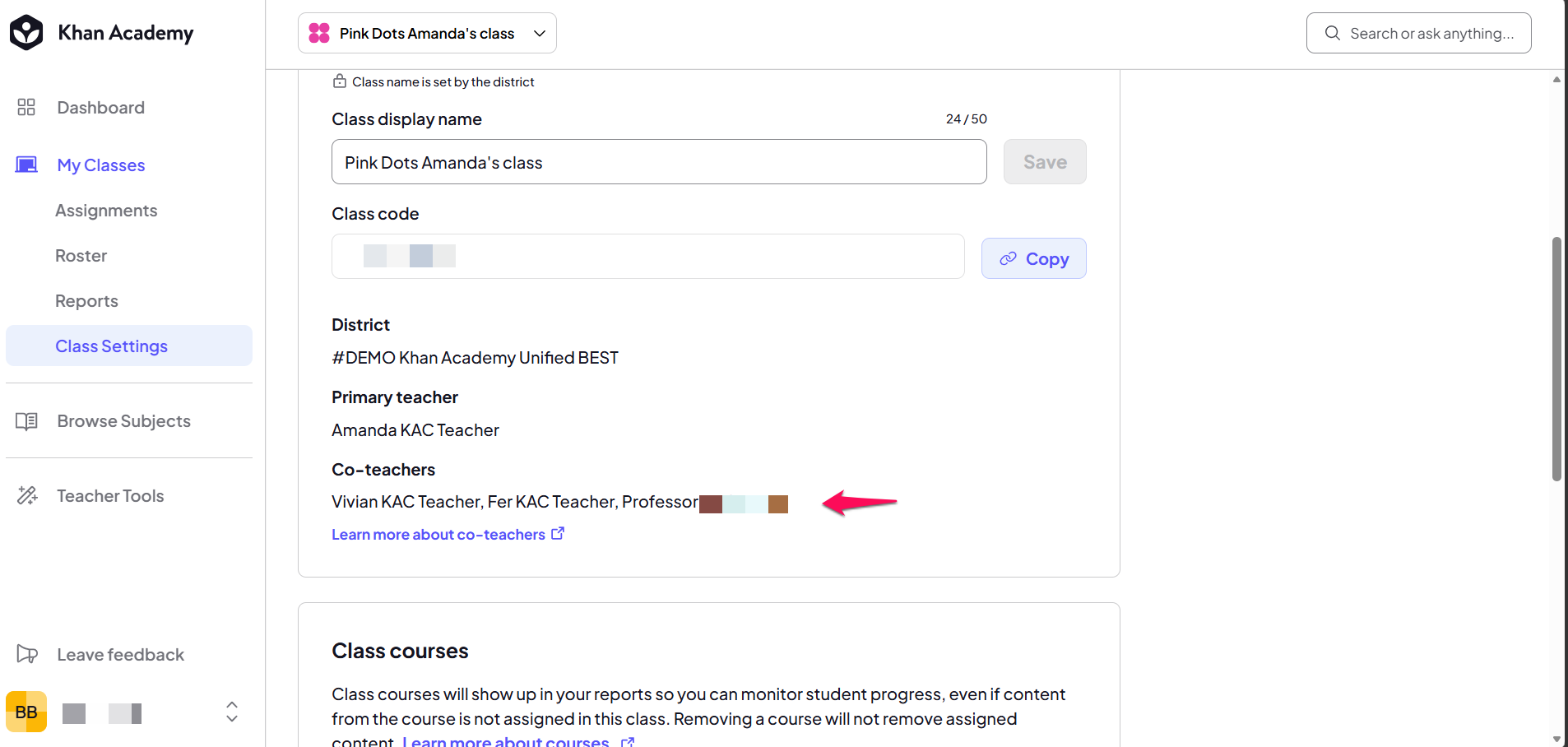Click the Class display name field

pyautogui.click(x=659, y=162)
